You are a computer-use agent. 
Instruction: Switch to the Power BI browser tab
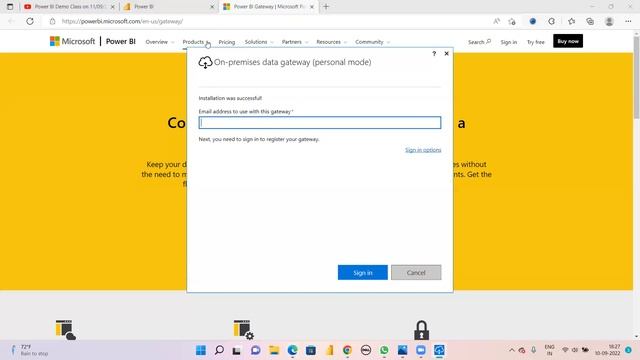pyautogui.click(x=168, y=7)
